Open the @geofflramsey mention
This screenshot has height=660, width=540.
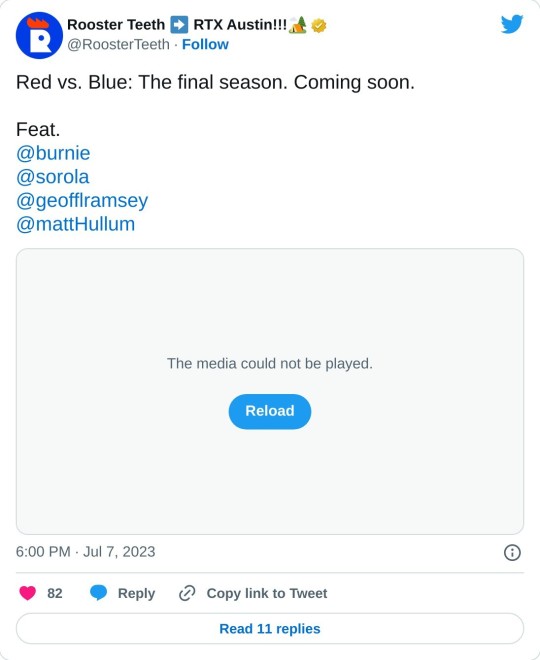click(x=82, y=201)
